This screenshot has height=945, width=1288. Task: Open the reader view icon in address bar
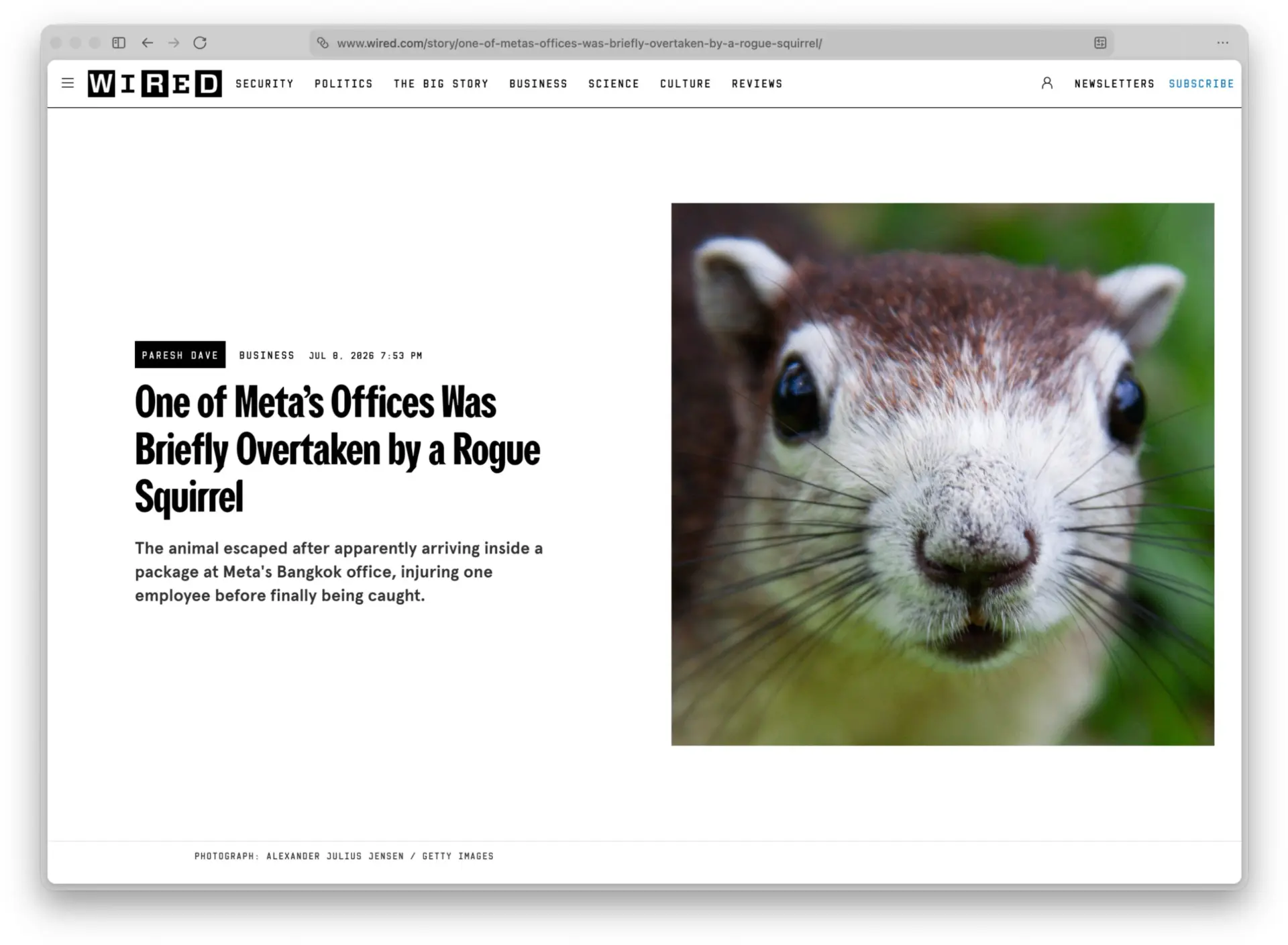click(x=1100, y=43)
